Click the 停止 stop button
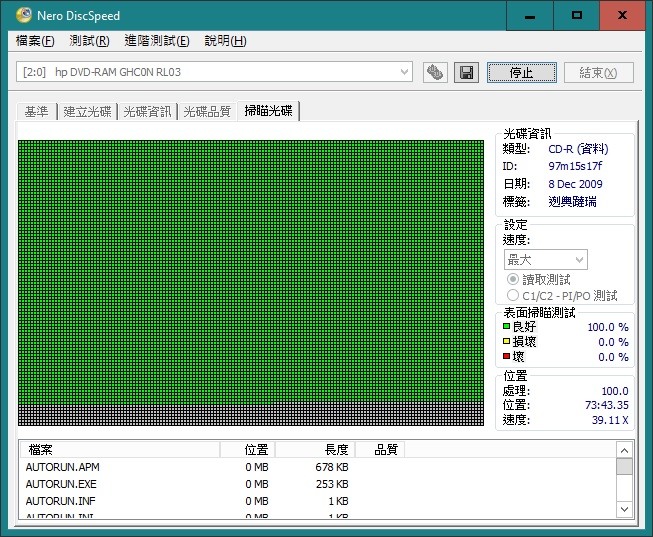The image size is (653, 537). (x=521, y=73)
